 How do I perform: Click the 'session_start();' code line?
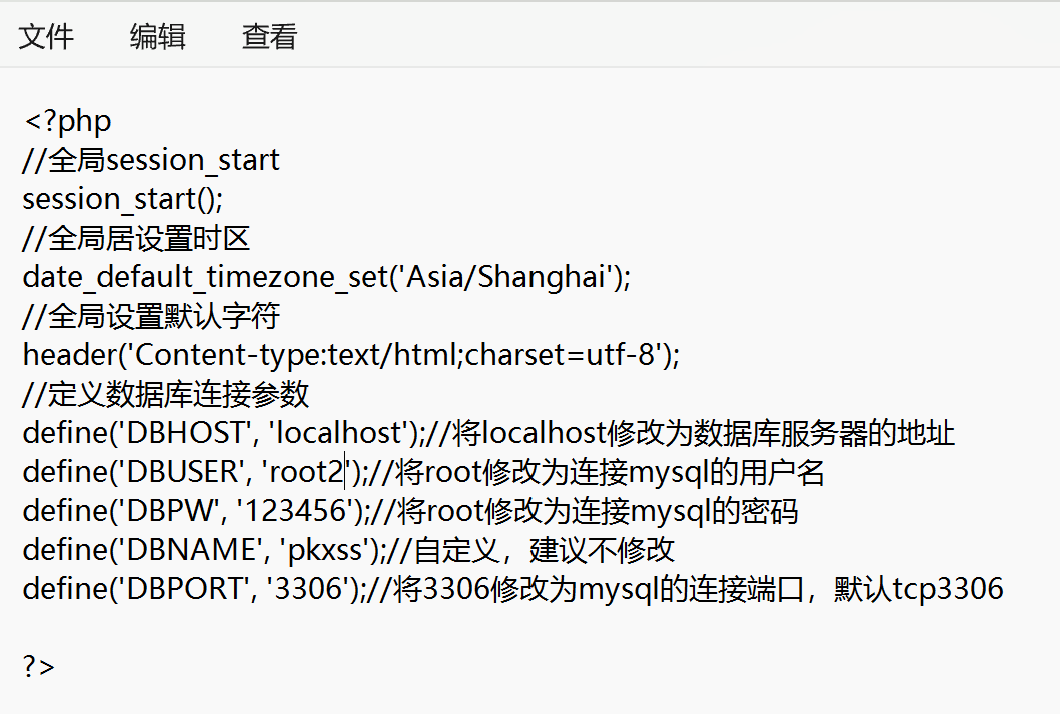123,199
